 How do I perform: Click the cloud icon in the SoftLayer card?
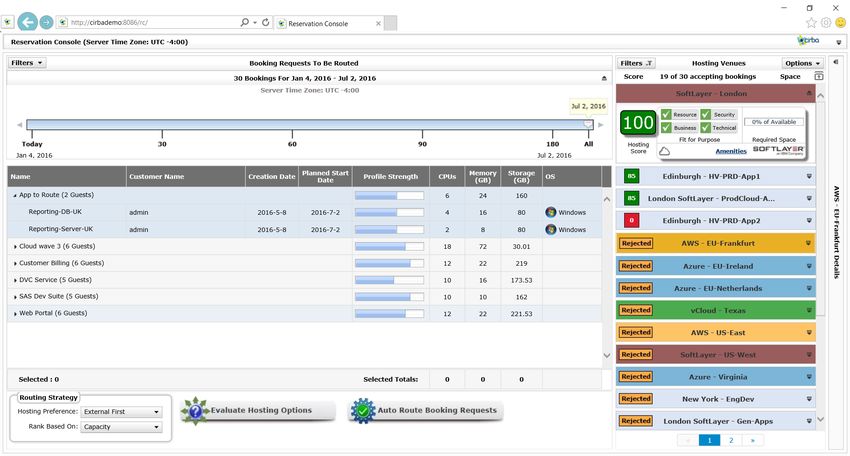click(x=664, y=151)
